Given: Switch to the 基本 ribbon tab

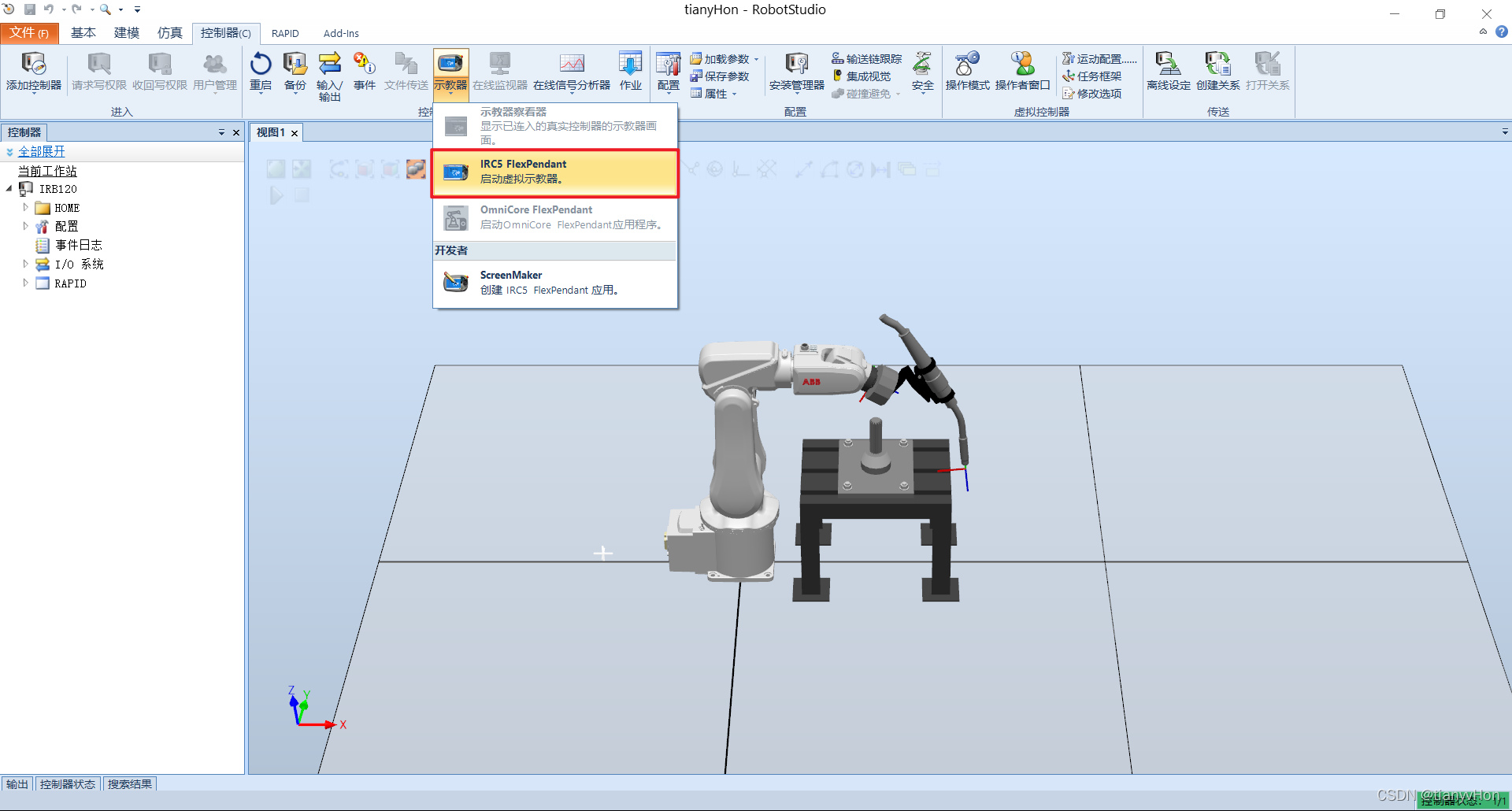Looking at the screenshot, I should (83, 33).
